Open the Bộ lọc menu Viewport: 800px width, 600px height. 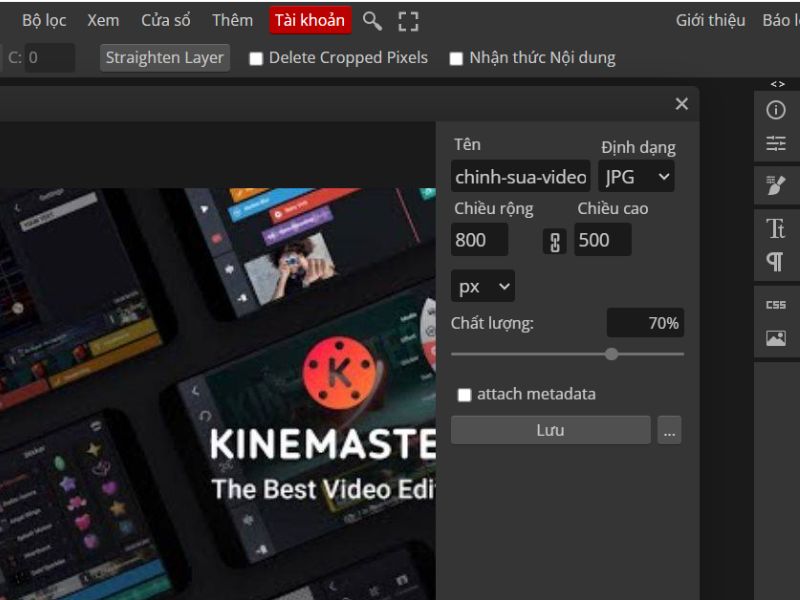(x=44, y=20)
